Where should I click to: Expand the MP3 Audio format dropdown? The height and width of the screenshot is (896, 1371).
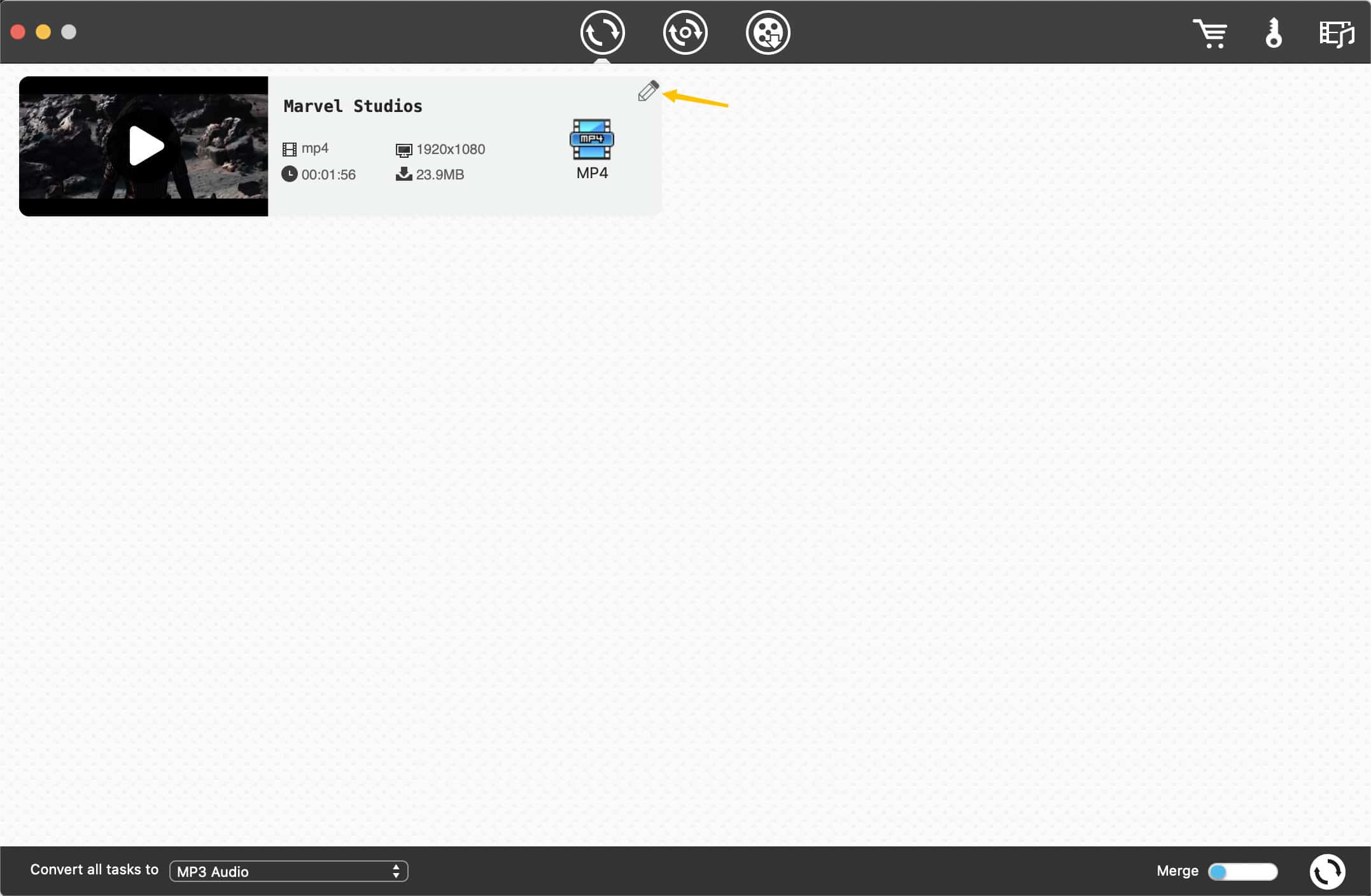288,871
